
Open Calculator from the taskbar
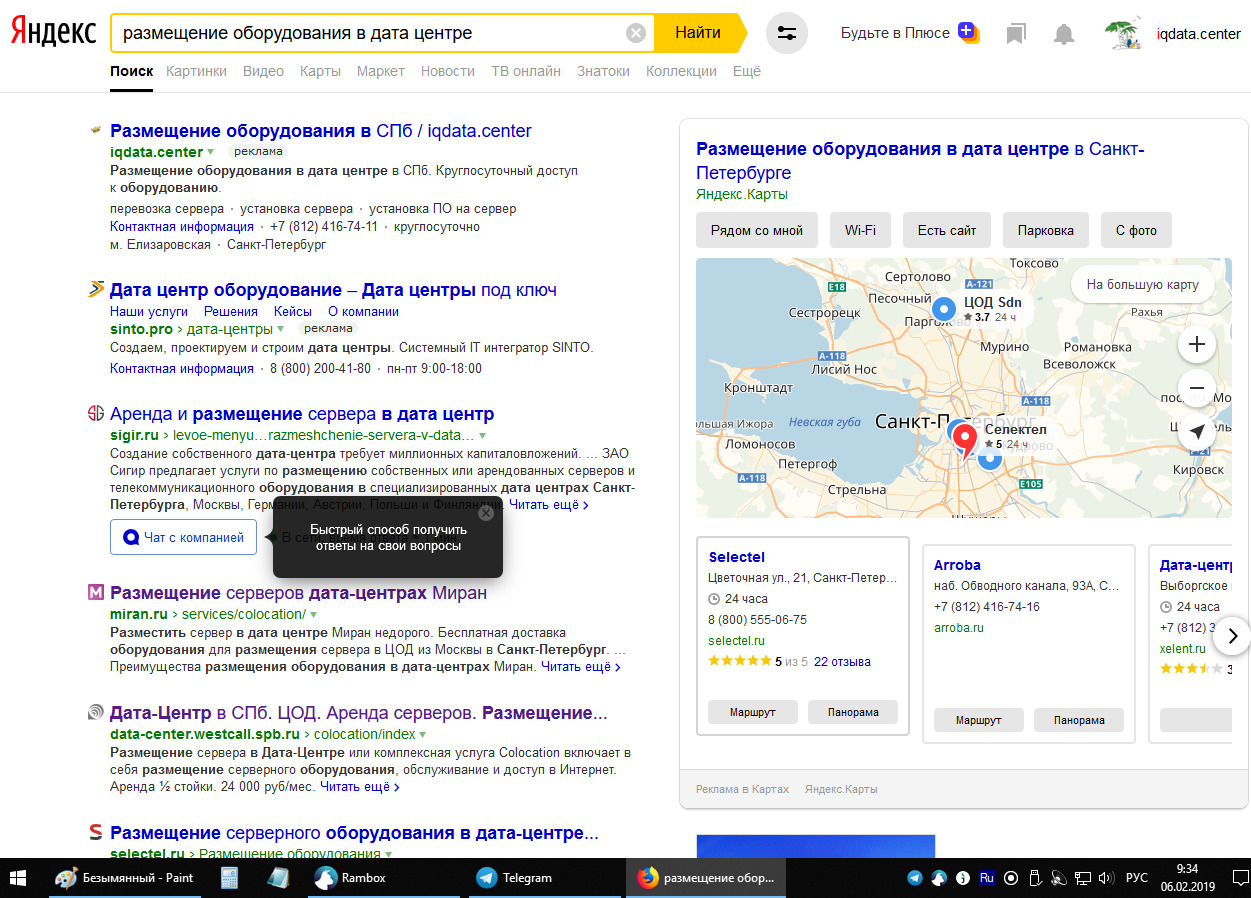click(229, 878)
